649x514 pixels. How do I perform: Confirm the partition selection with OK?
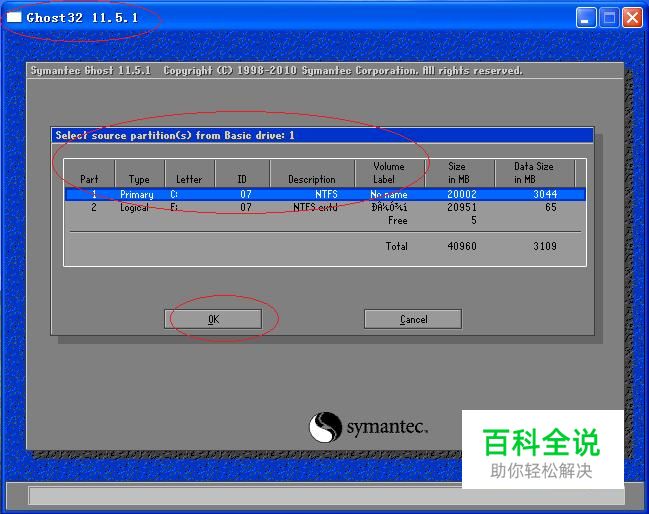pyautogui.click(x=213, y=319)
